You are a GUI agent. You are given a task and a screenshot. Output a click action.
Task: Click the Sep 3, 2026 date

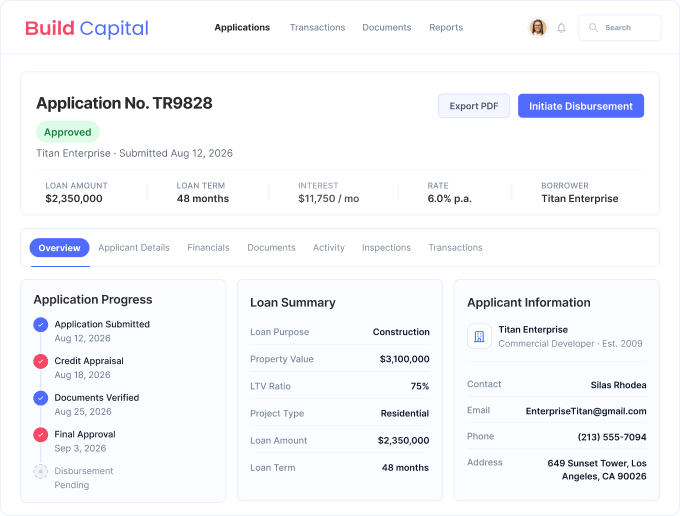[80, 448]
